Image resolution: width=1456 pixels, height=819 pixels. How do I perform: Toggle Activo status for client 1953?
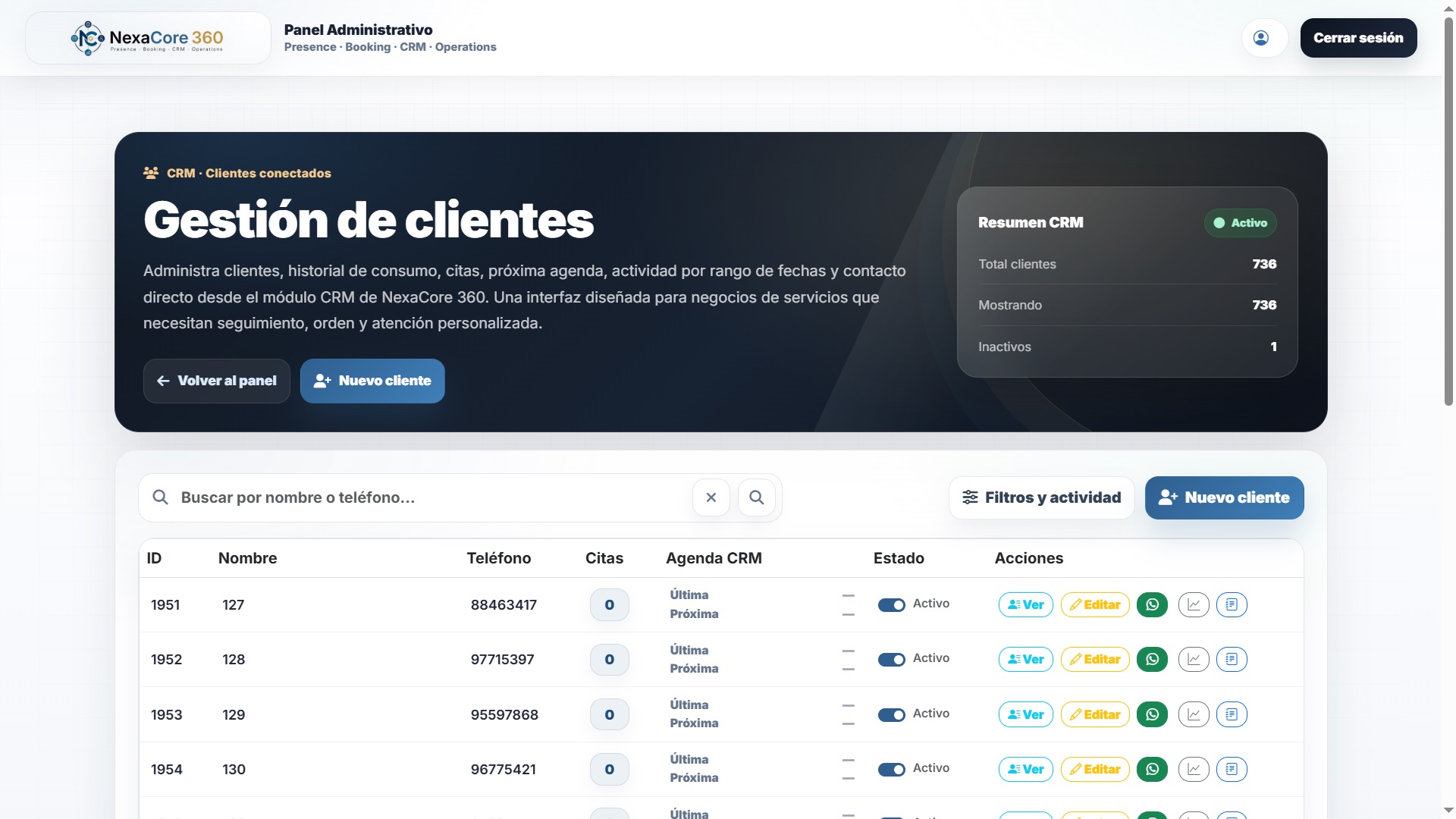click(x=892, y=715)
